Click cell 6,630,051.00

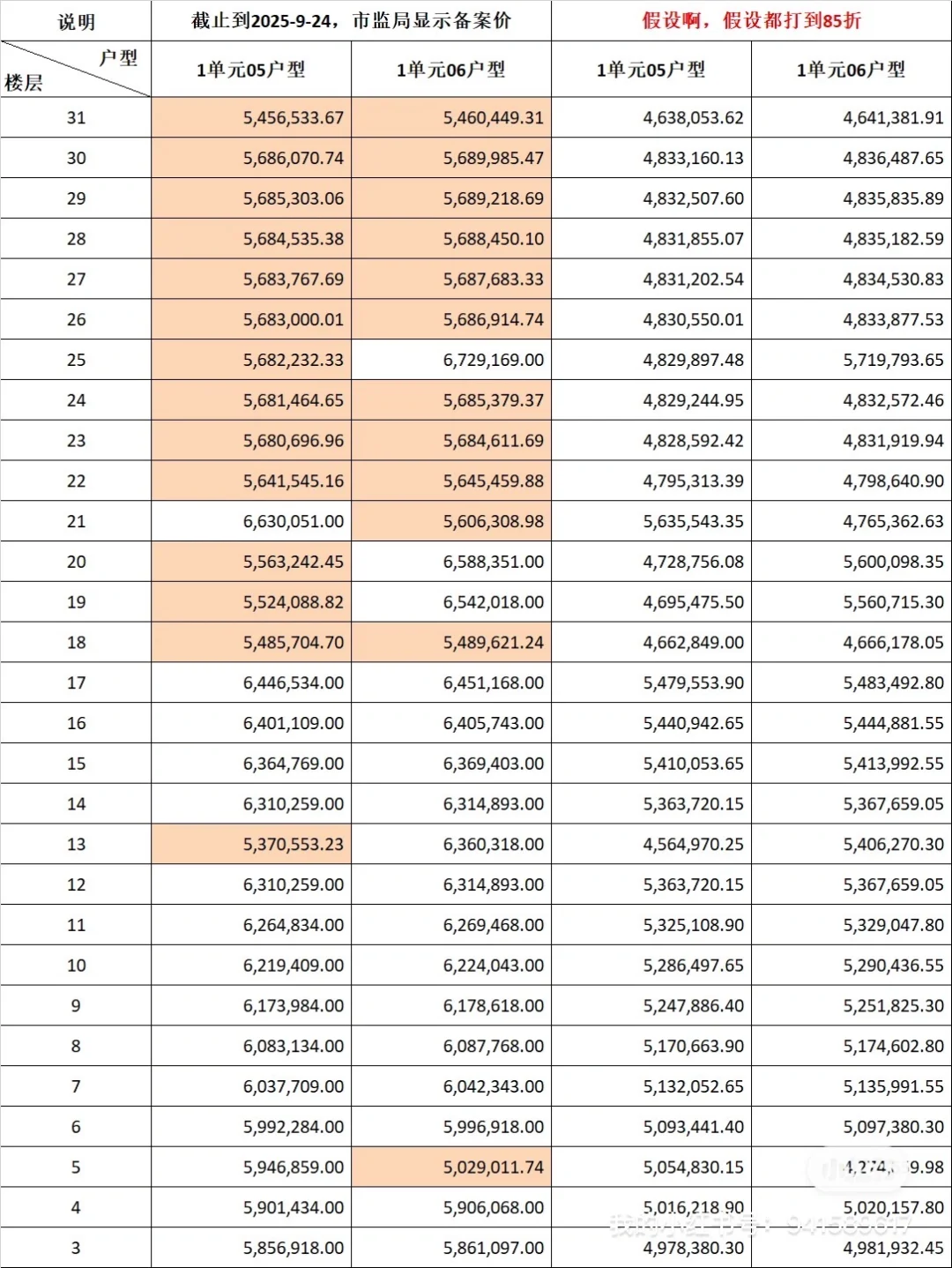251,521
